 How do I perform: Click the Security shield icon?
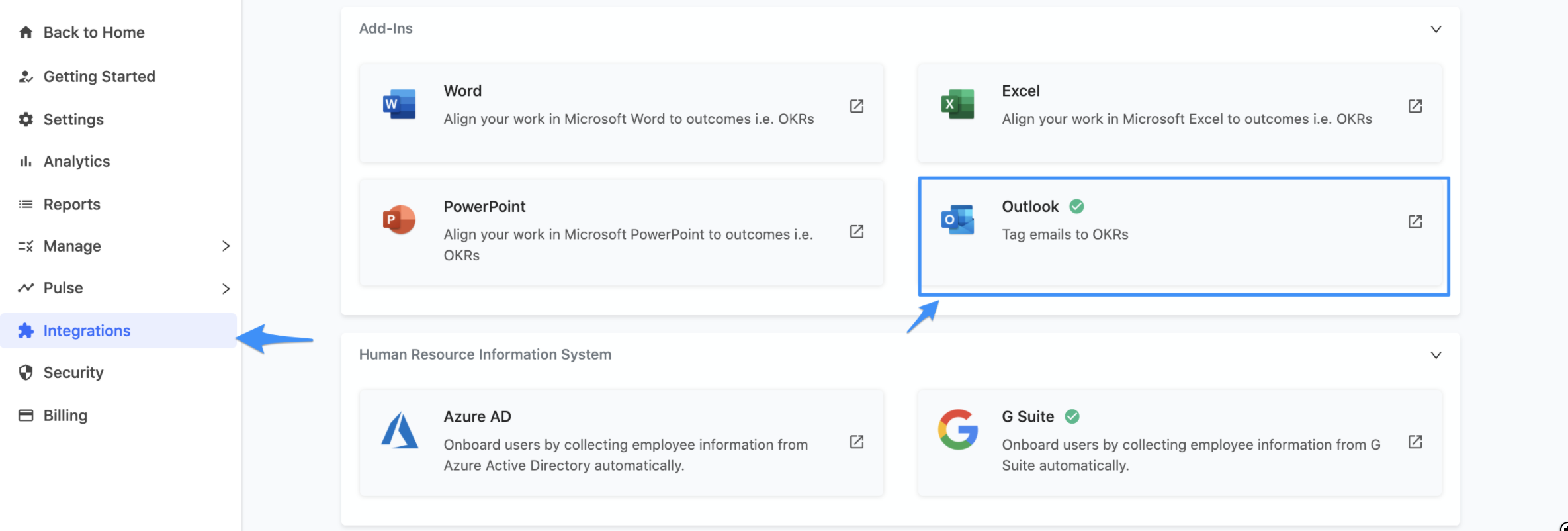coord(26,373)
